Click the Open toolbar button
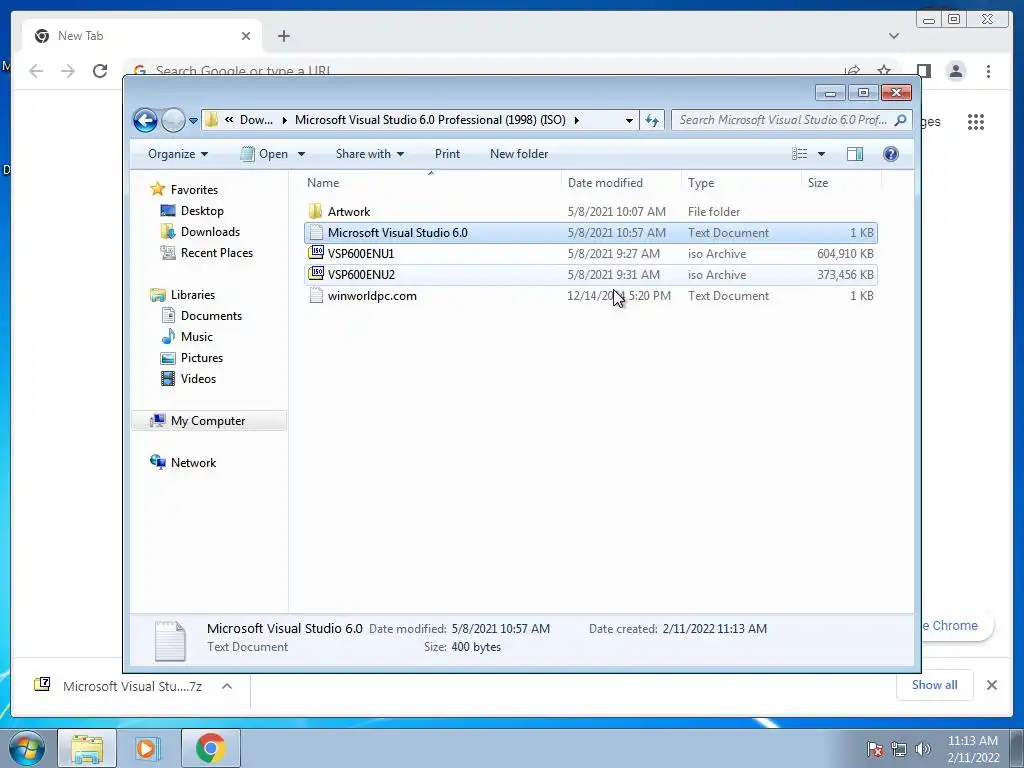 tap(264, 154)
